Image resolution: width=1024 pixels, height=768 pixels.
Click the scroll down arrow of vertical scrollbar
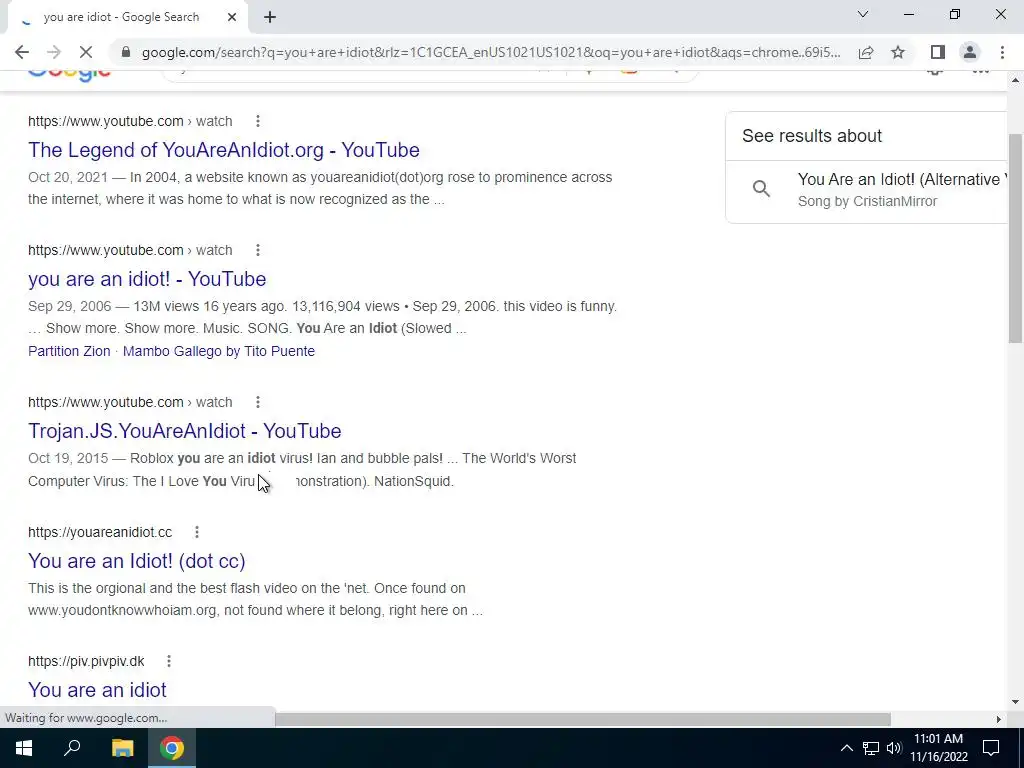1015,702
